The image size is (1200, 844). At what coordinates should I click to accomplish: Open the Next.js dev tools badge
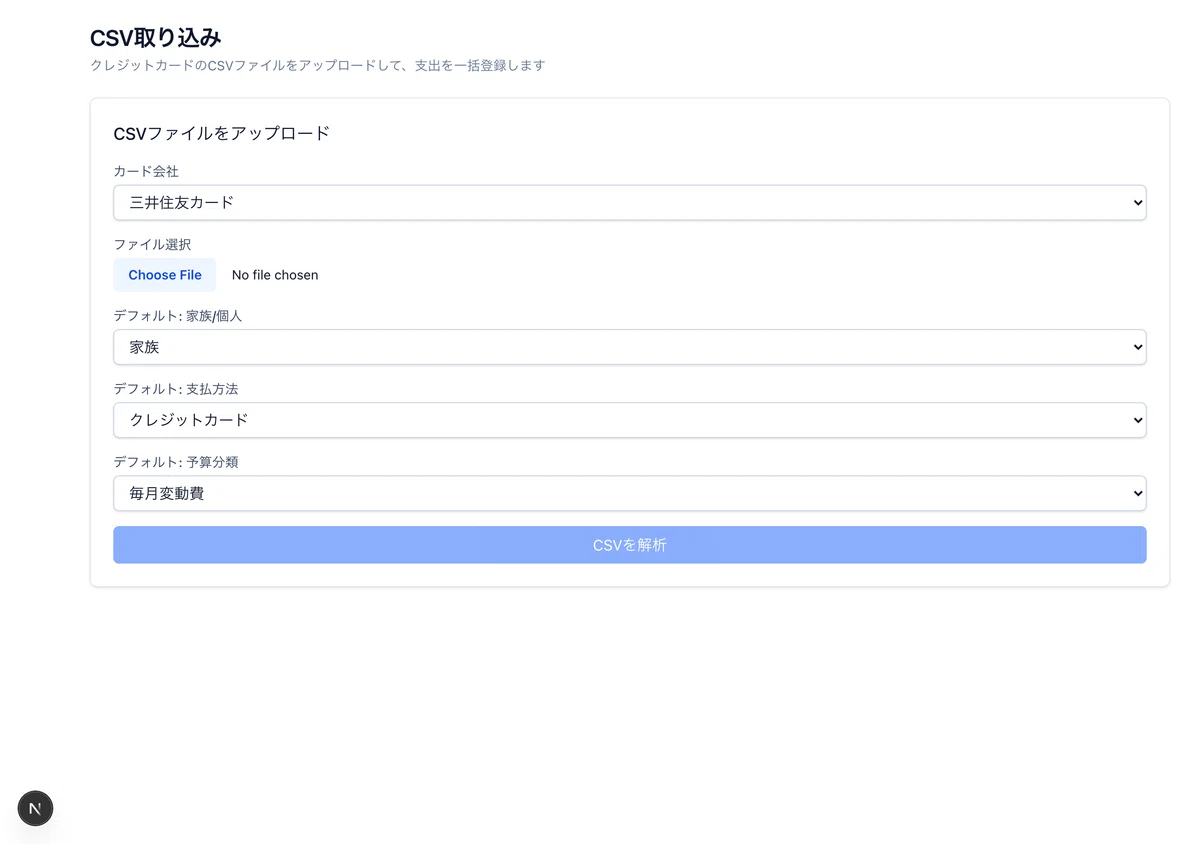pos(35,808)
